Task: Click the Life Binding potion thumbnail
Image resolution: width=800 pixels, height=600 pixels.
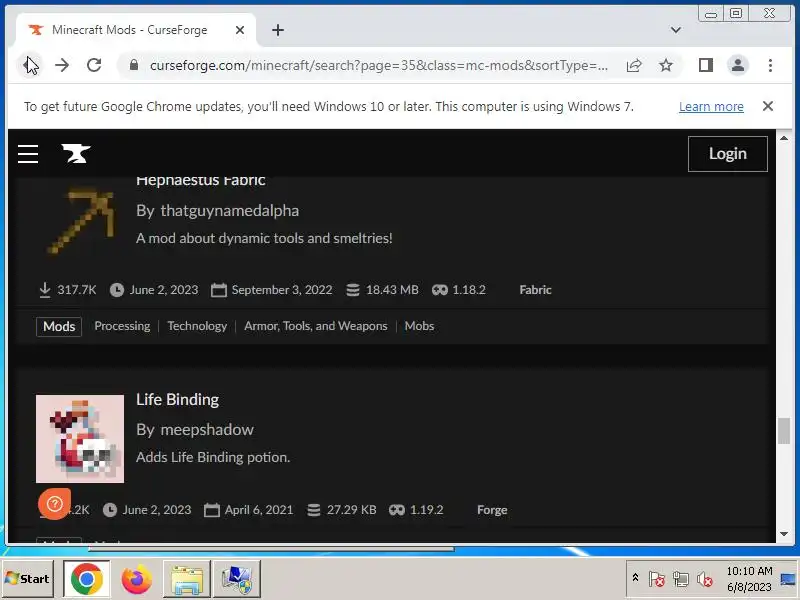Action: (80, 438)
